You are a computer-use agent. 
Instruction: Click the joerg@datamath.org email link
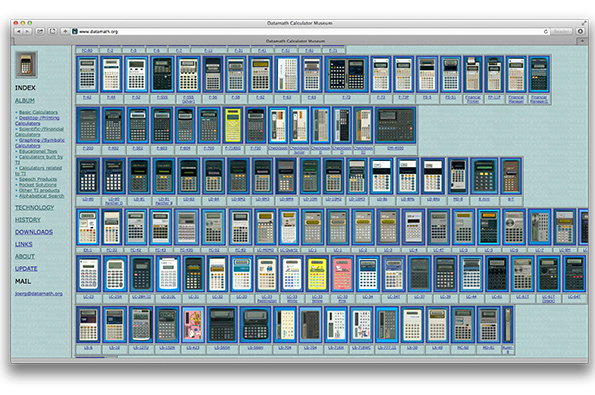[x=39, y=293]
